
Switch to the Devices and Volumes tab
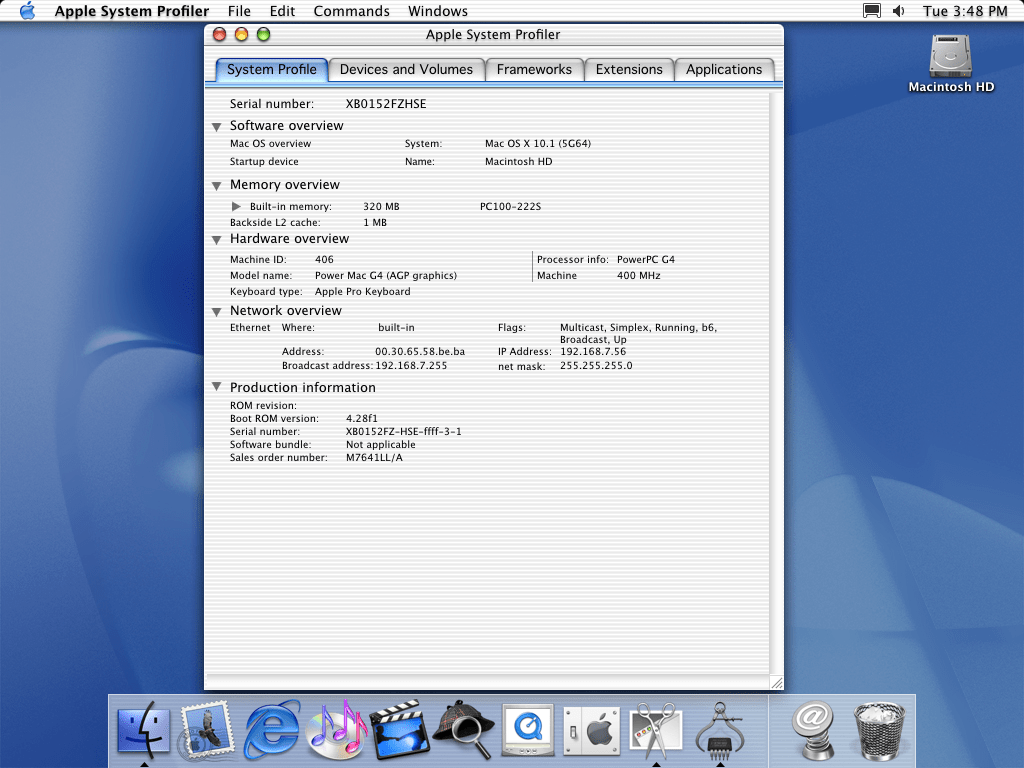(406, 69)
